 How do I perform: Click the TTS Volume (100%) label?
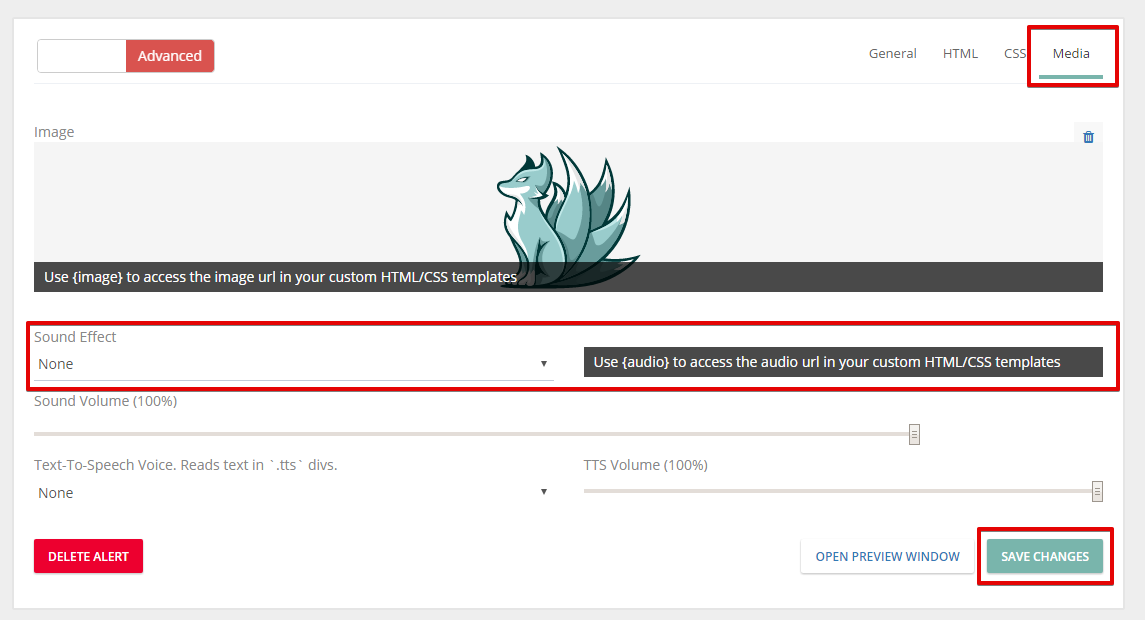[x=646, y=465]
